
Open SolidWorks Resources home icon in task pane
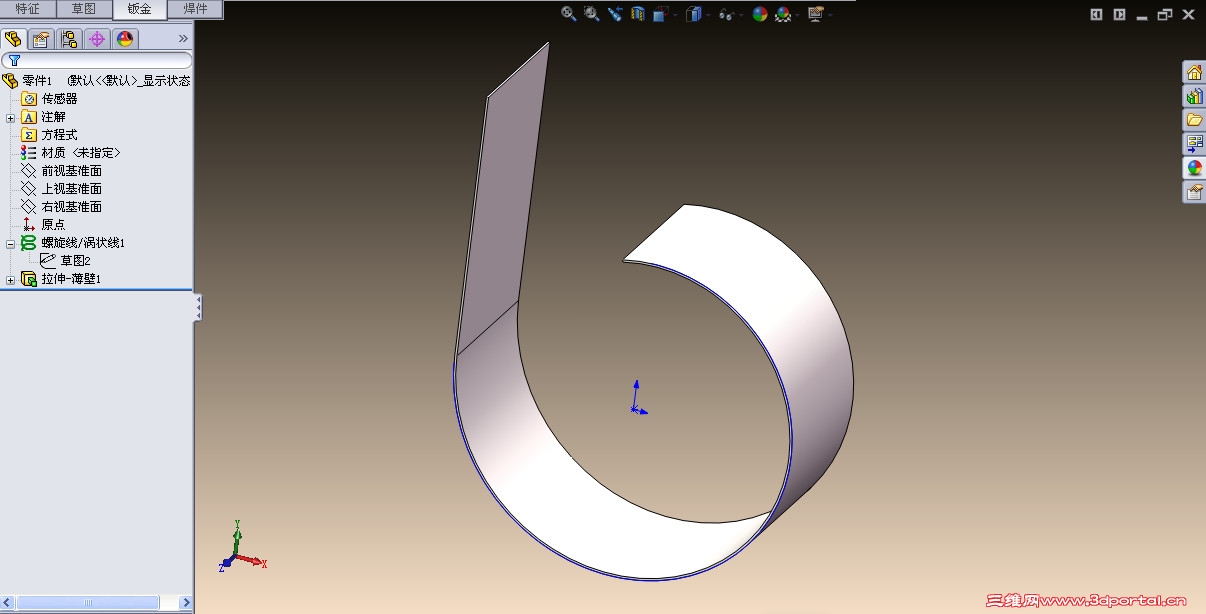[x=1194, y=72]
